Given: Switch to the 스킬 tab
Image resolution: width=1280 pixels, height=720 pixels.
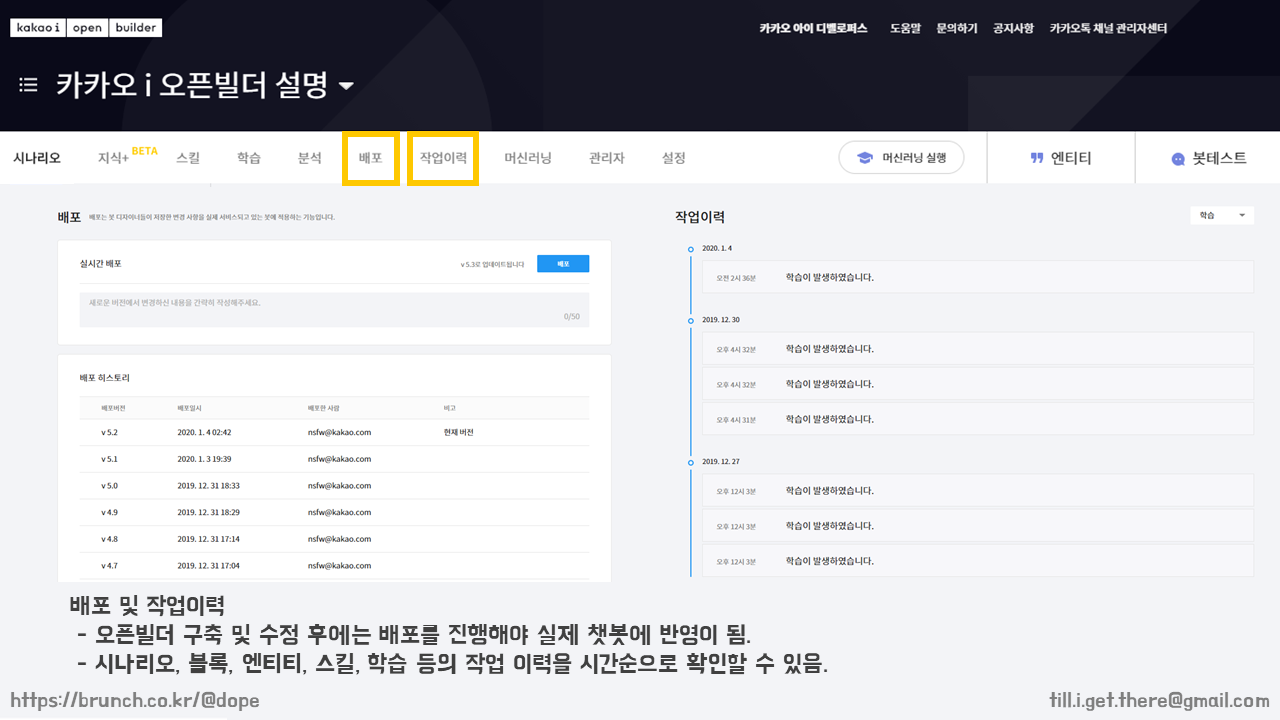Looking at the screenshot, I should tap(188, 158).
